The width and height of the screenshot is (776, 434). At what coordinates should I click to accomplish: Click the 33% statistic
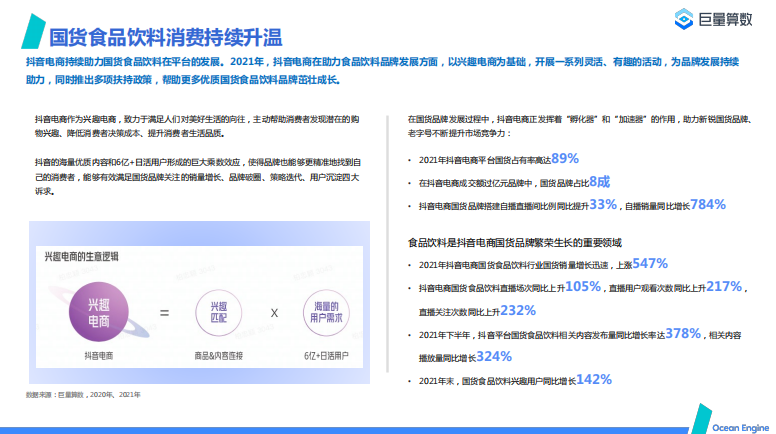click(603, 204)
